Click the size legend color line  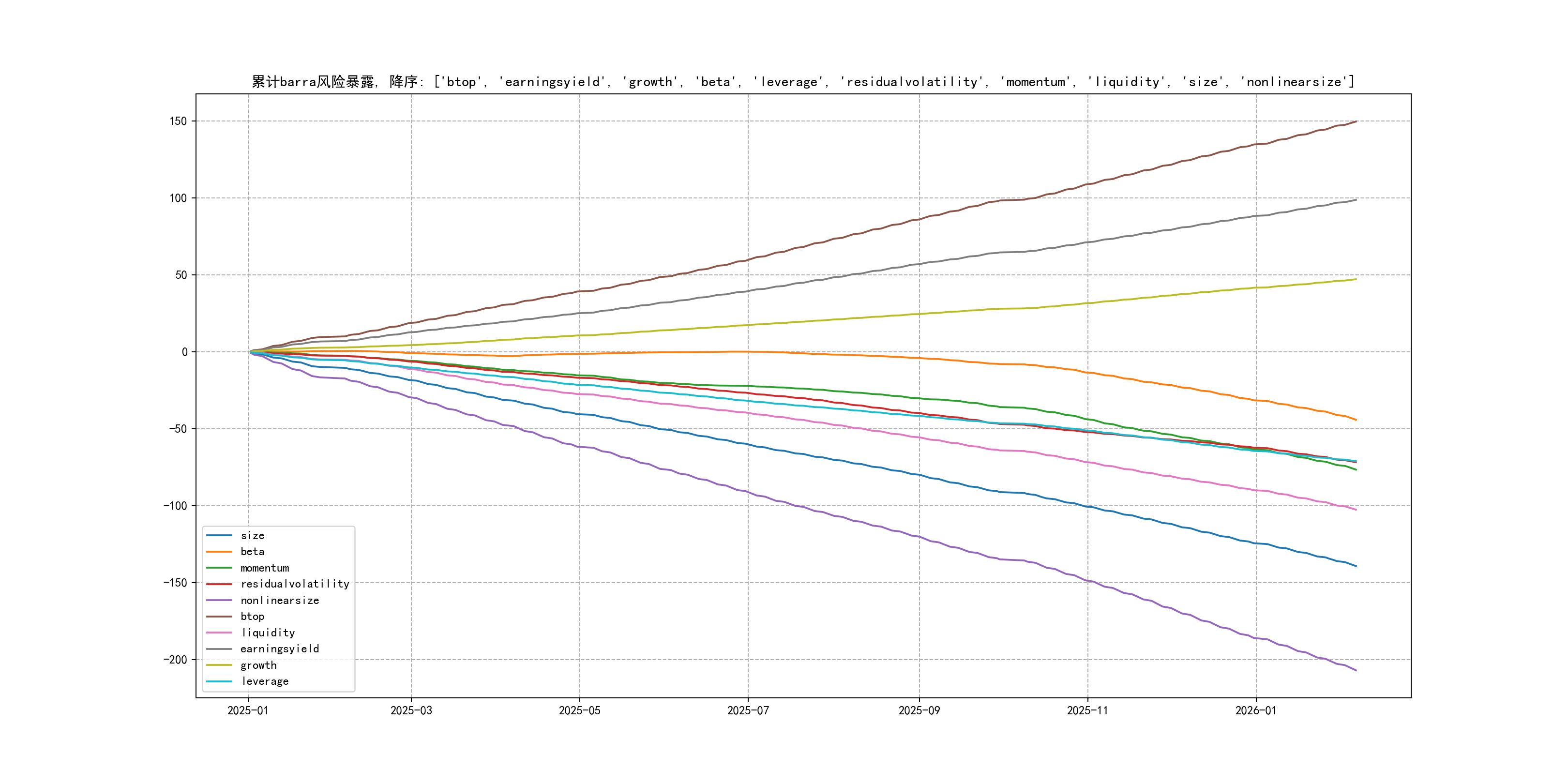(219, 536)
